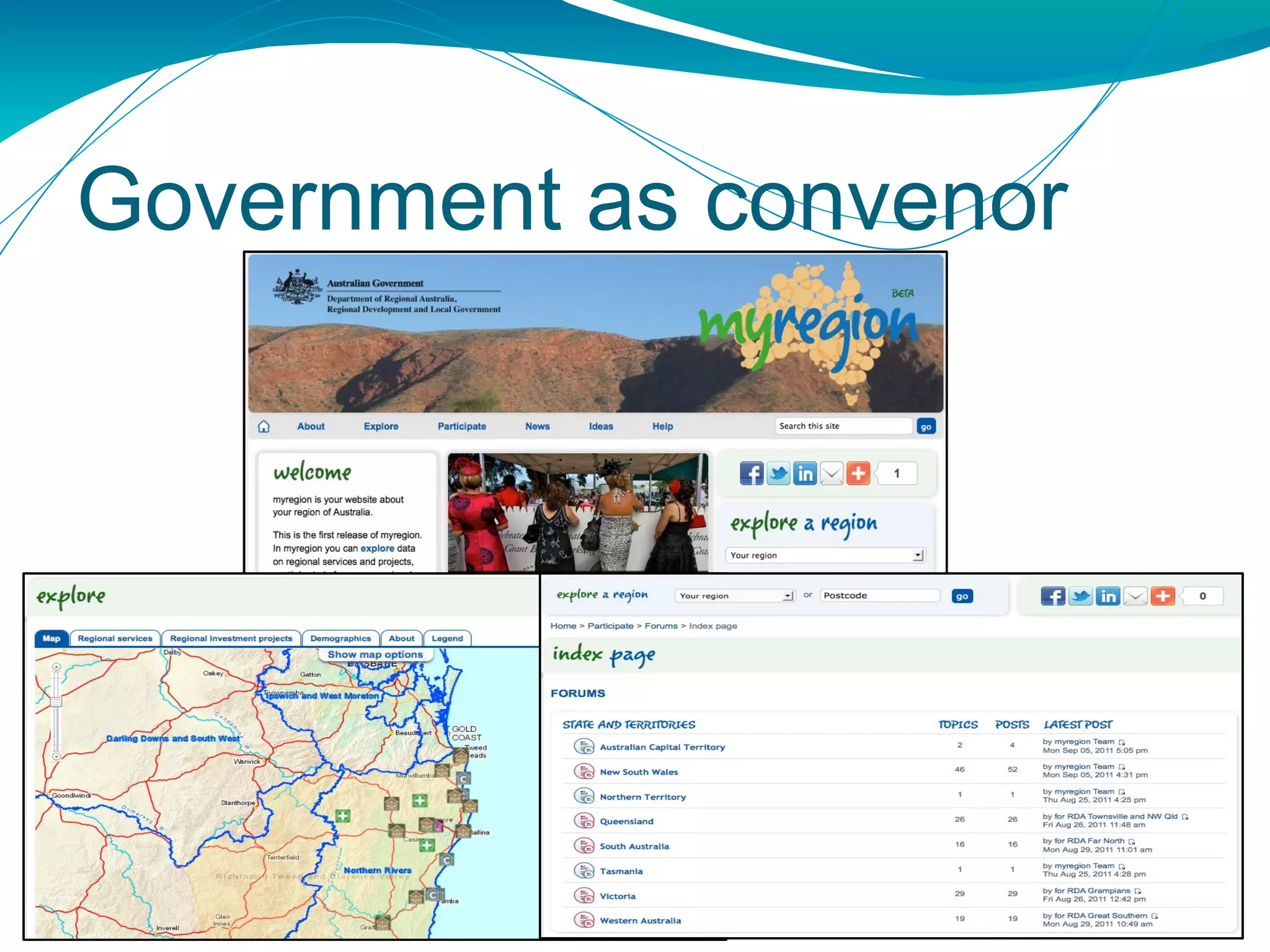Image resolution: width=1270 pixels, height=952 pixels.
Task: View latest post icon in Queensland row
Action: (1185, 816)
